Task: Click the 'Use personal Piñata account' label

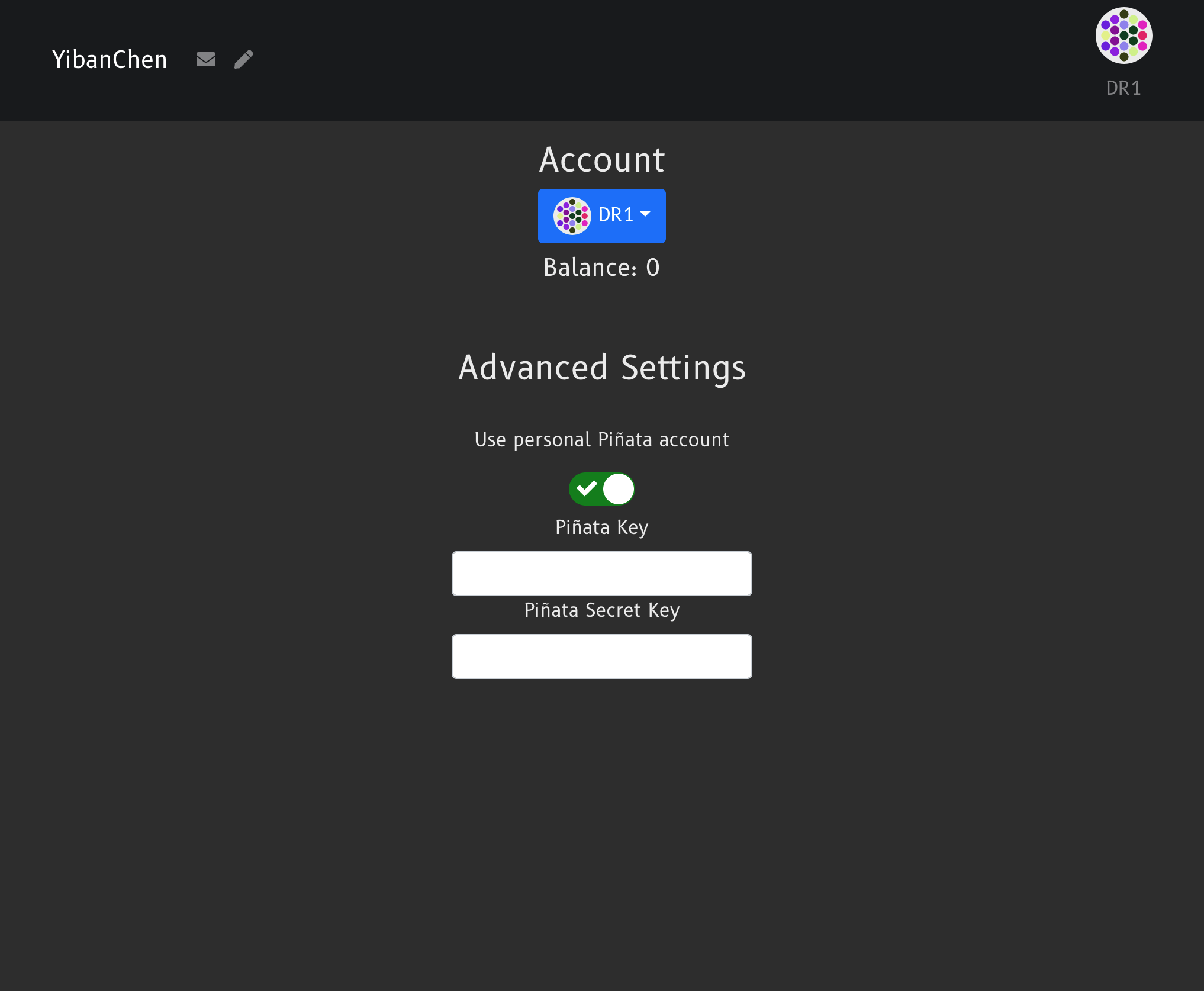Action: [601, 440]
